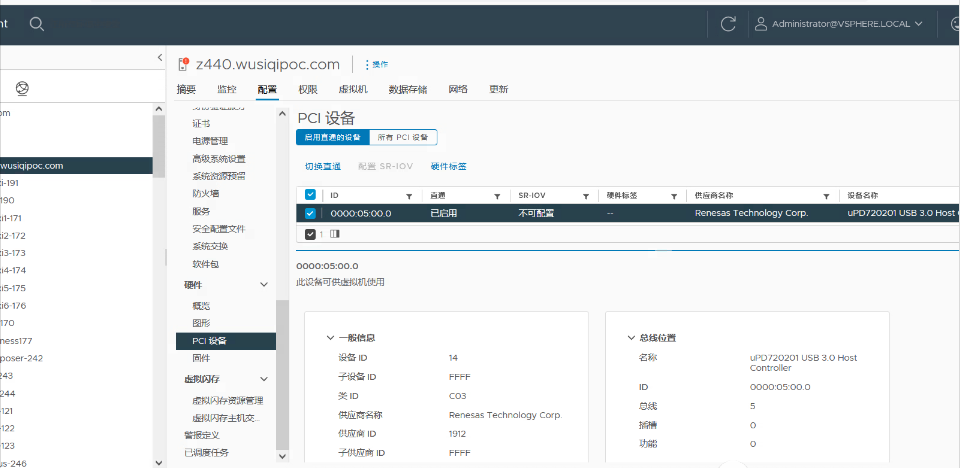Open the 虚拟机 tab
960x468 pixels.
[x=353, y=89]
